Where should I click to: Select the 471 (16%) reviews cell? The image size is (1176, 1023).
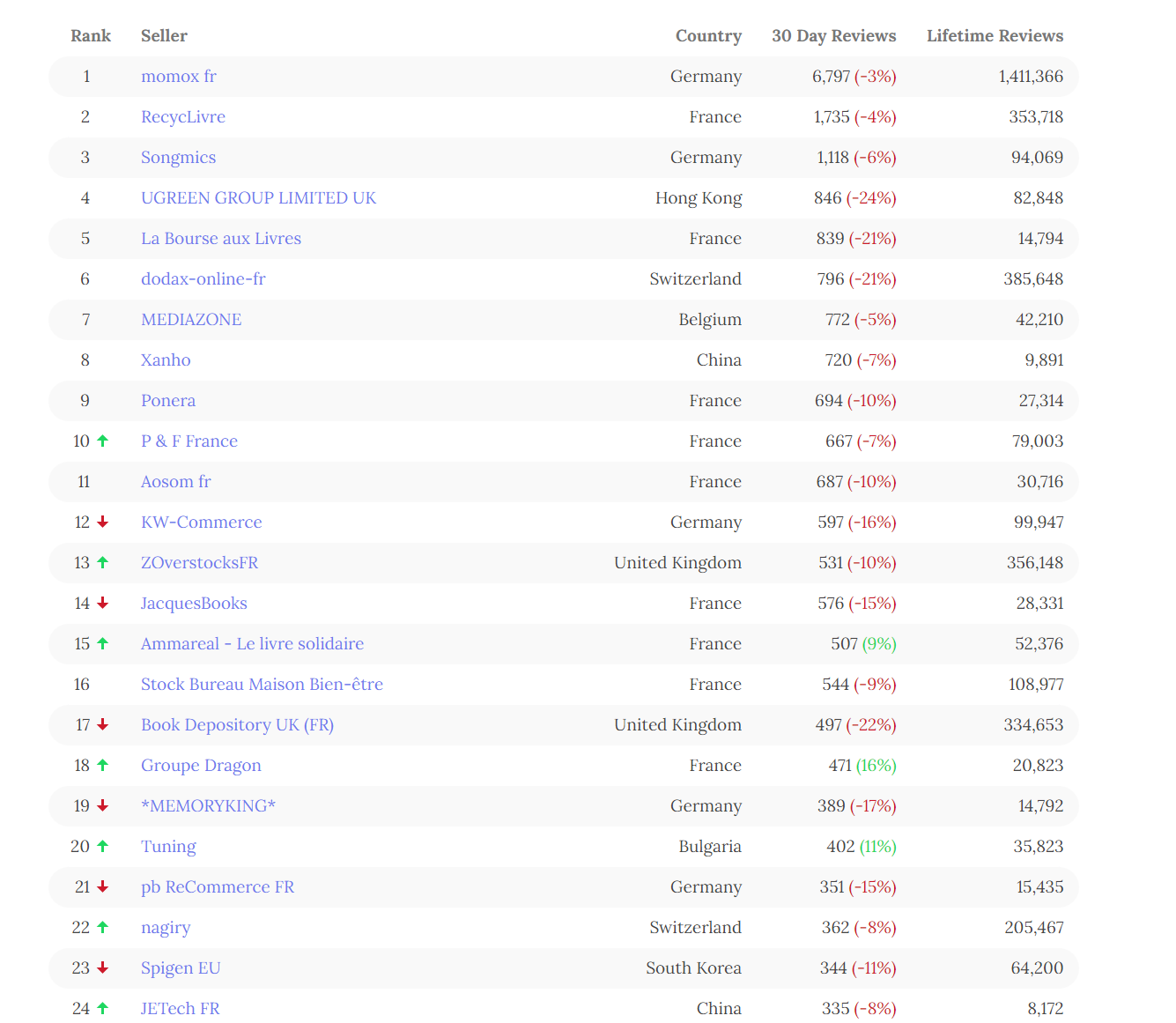tap(862, 766)
